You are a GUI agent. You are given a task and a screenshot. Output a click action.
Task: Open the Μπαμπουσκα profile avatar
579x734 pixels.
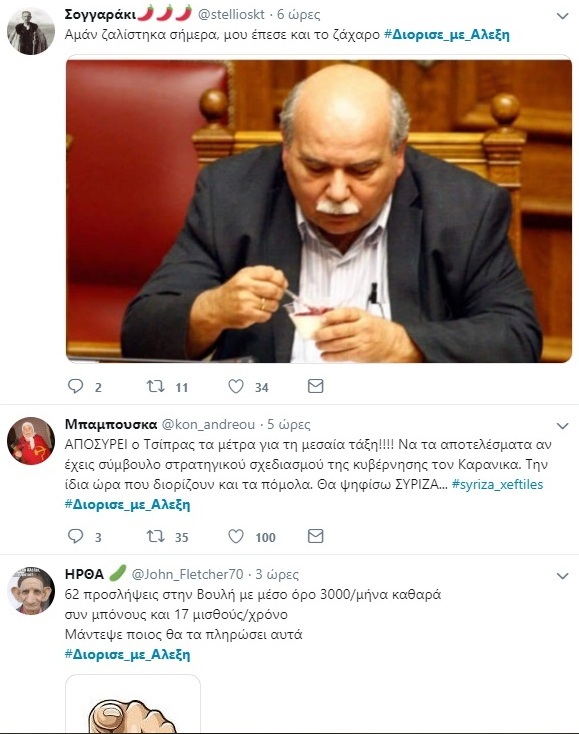[x=31, y=441]
